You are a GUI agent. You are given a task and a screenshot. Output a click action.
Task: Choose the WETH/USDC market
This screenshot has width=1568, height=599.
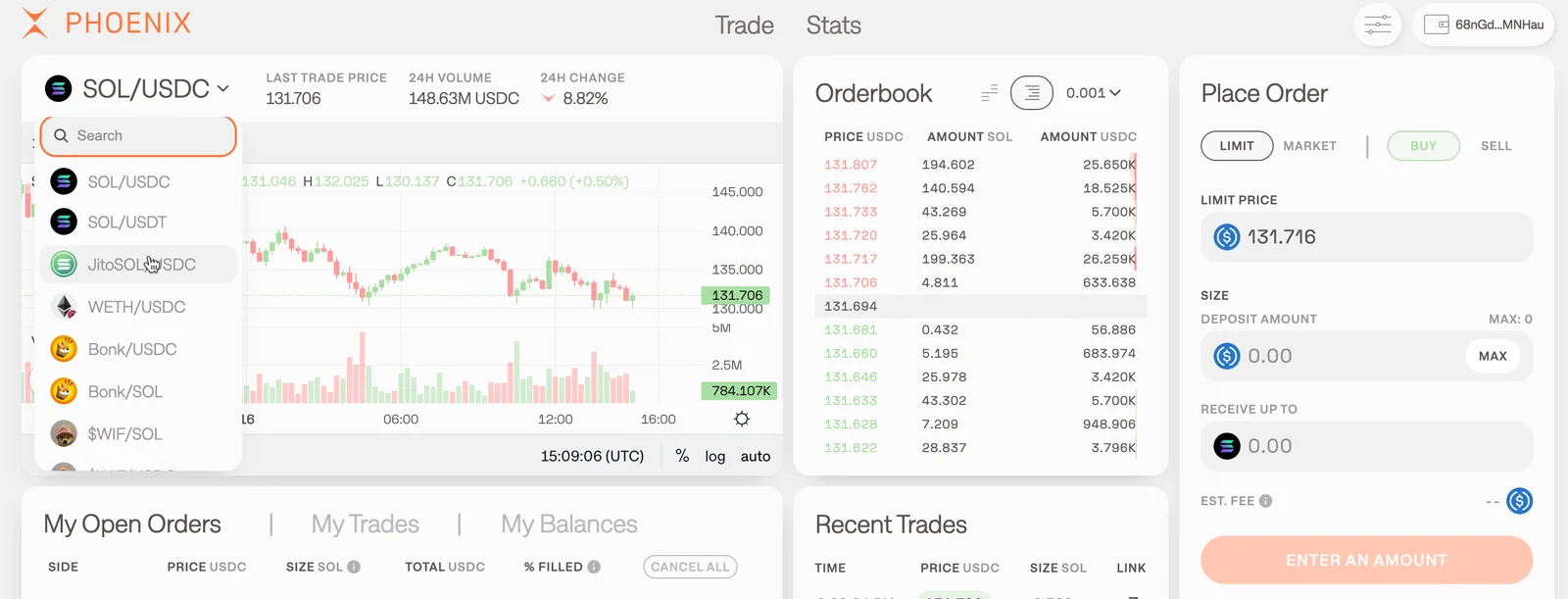pos(138,307)
